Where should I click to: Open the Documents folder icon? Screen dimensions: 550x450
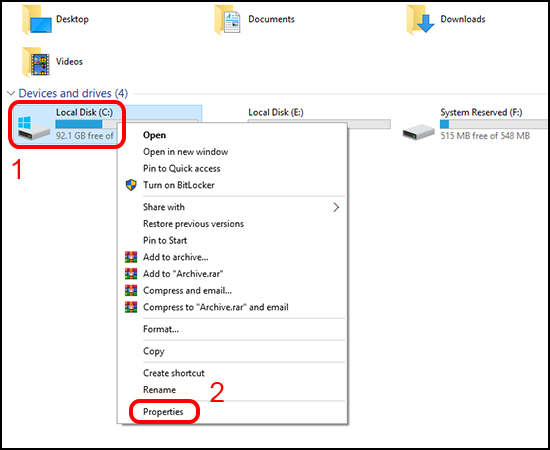(x=228, y=20)
